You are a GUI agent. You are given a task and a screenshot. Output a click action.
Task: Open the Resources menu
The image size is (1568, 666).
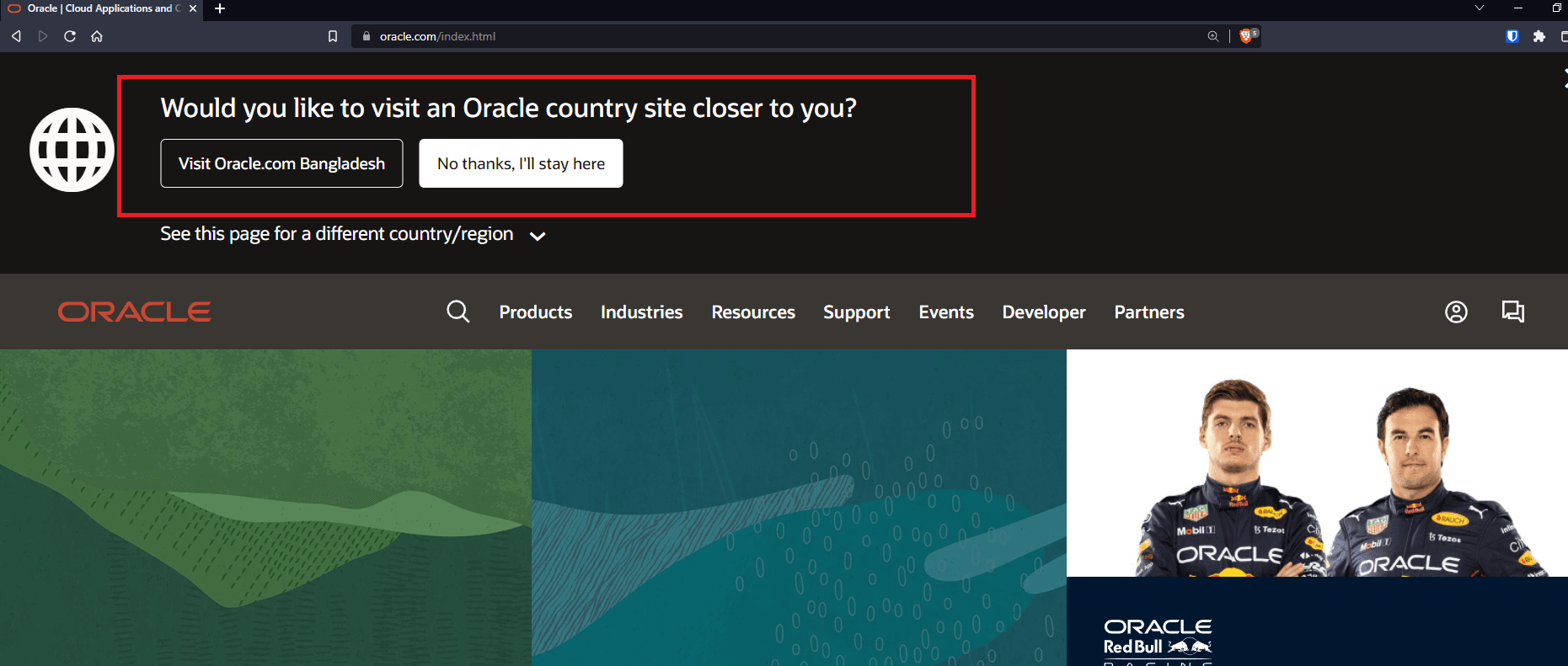coord(753,312)
